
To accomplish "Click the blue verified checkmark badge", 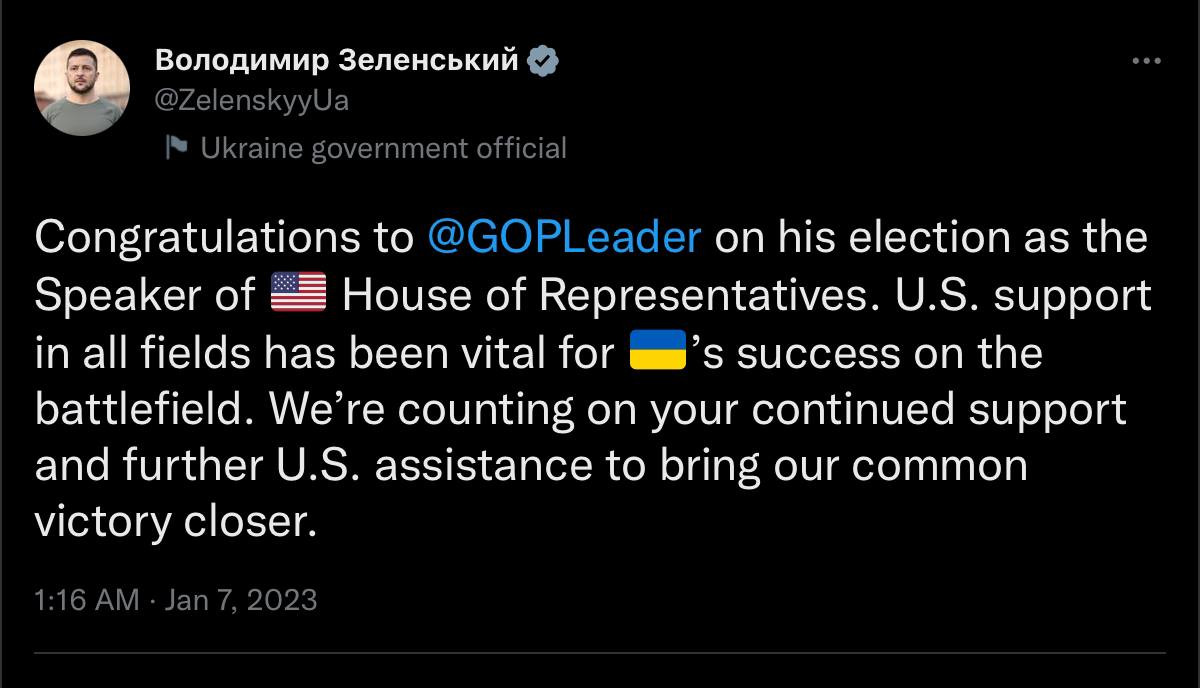I will pos(543,61).
